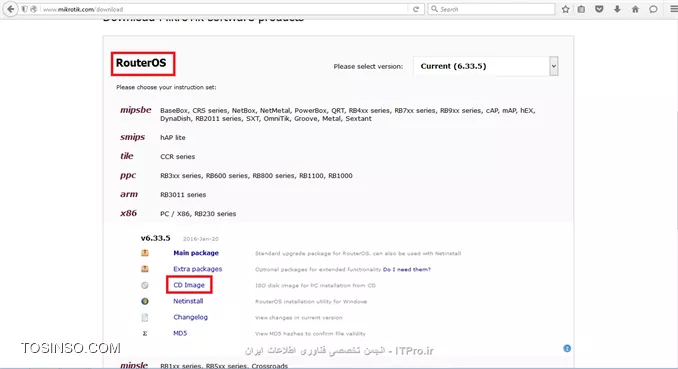The image size is (678, 369).
Task: Open chat speech bubble icon
Action: [653, 9]
